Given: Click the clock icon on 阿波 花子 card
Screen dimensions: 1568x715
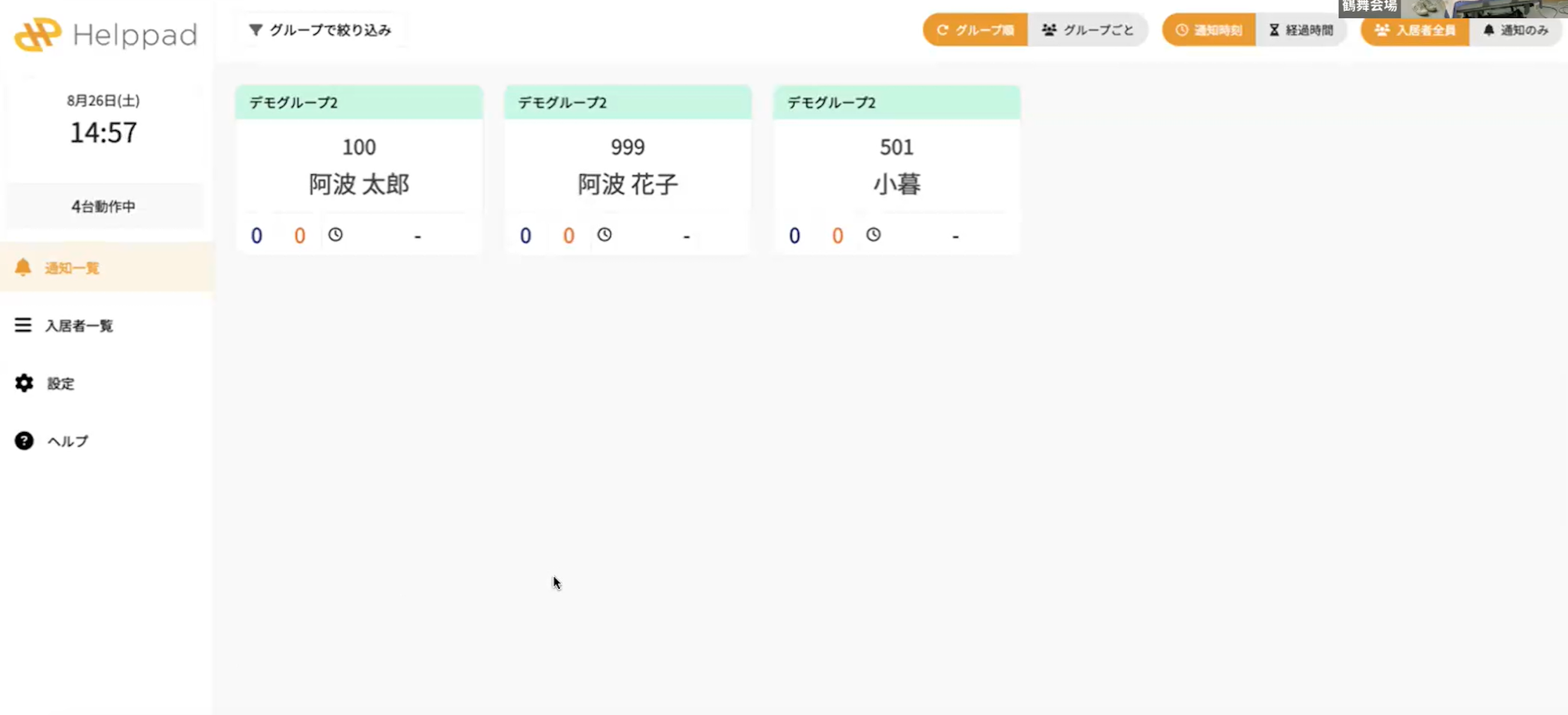Looking at the screenshot, I should (x=604, y=235).
